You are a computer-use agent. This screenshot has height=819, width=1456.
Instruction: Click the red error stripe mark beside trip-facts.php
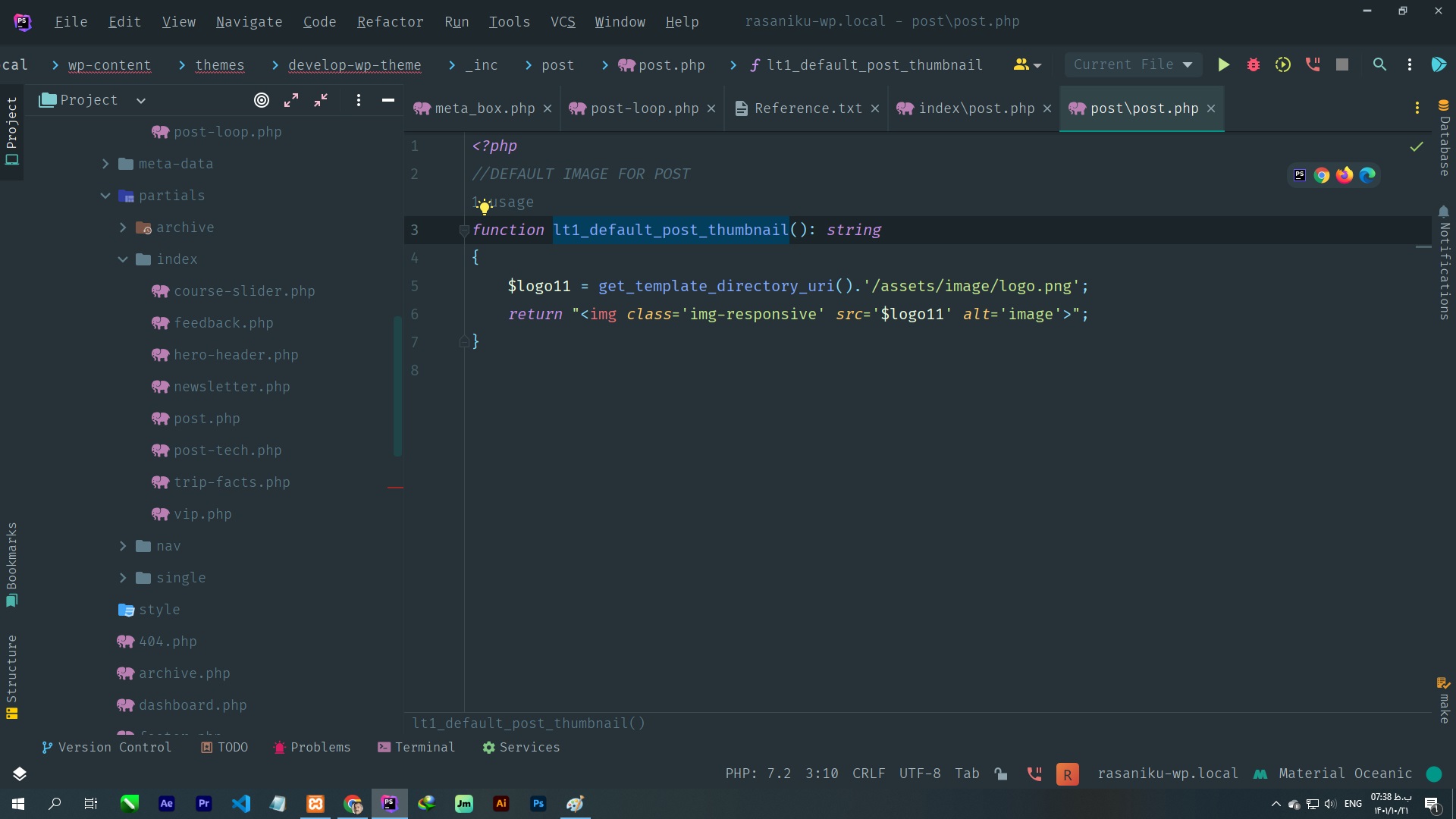coord(395,487)
